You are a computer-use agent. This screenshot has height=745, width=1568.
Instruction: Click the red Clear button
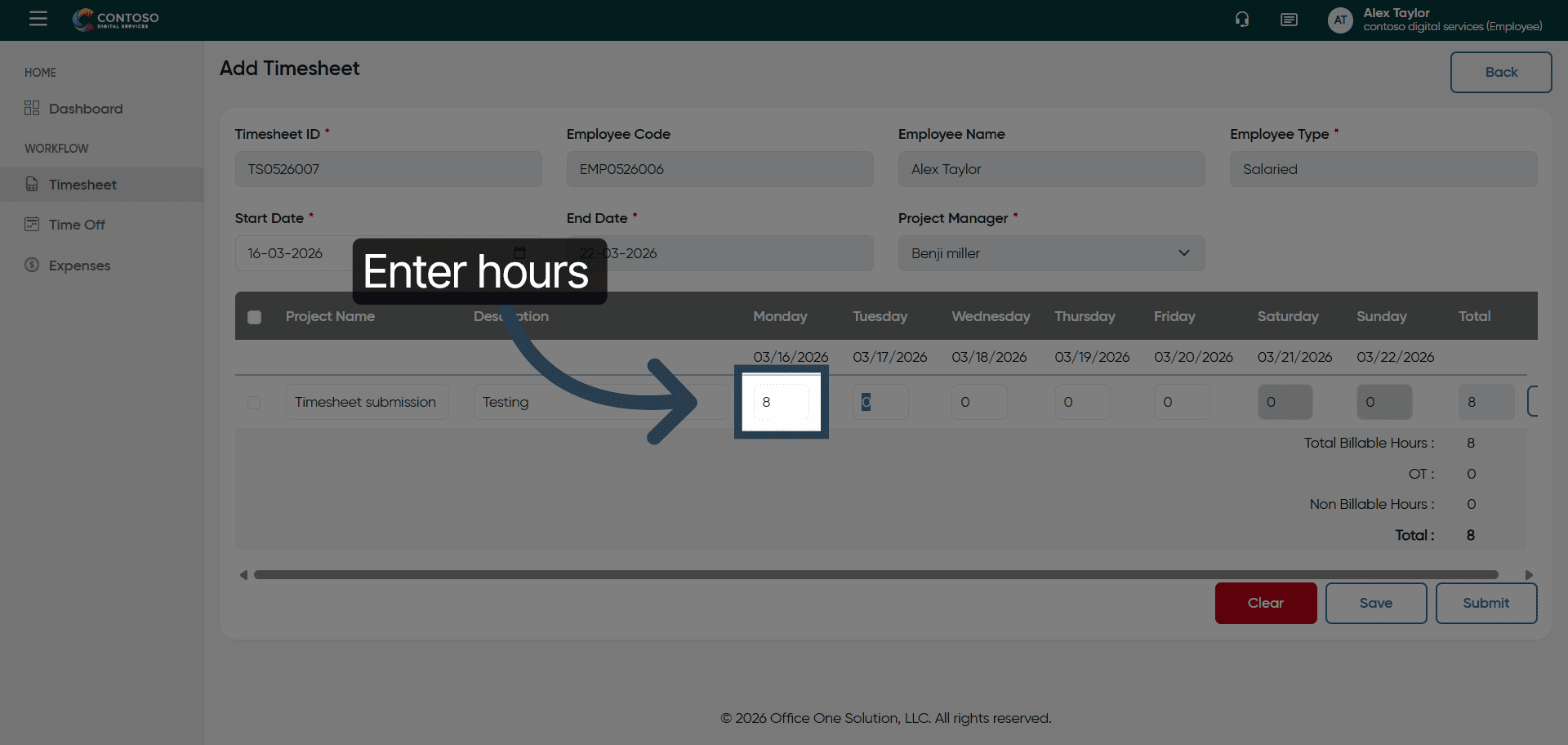pyautogui.click(x=1265, y=603)
